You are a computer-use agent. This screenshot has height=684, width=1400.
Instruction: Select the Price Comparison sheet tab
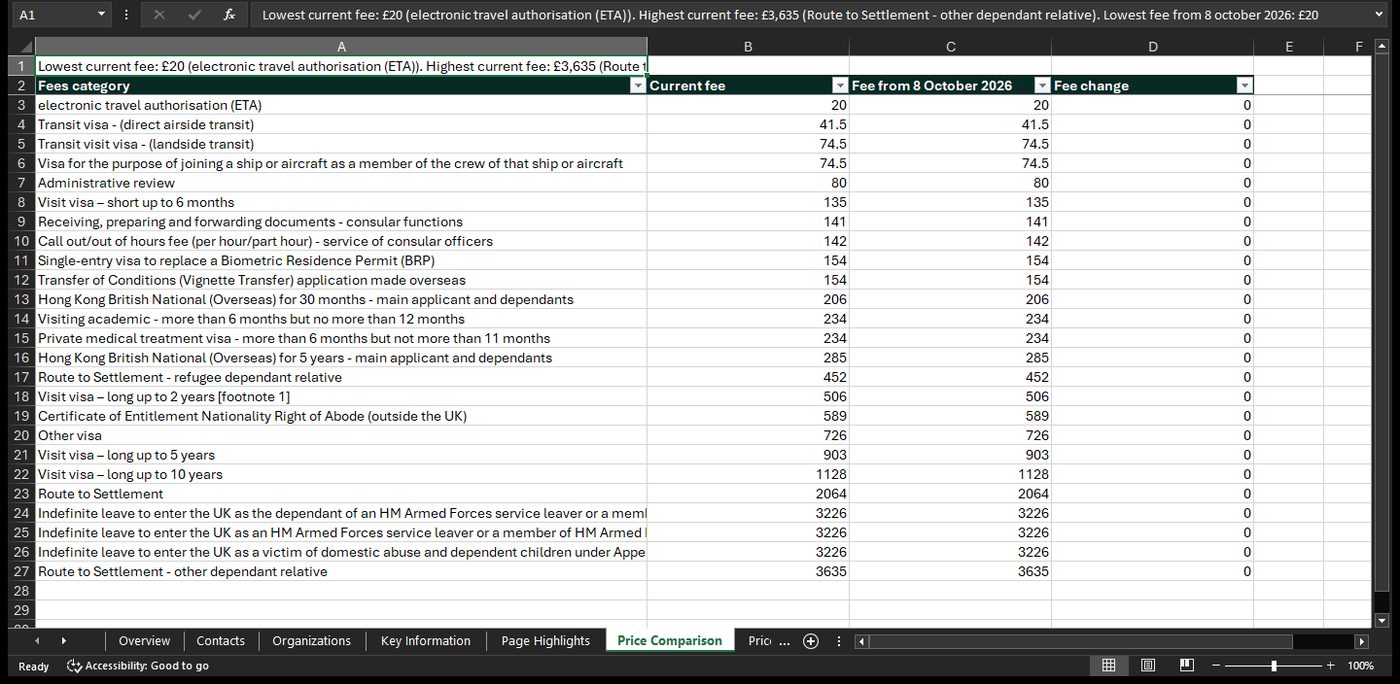click(x=669, y=641)
